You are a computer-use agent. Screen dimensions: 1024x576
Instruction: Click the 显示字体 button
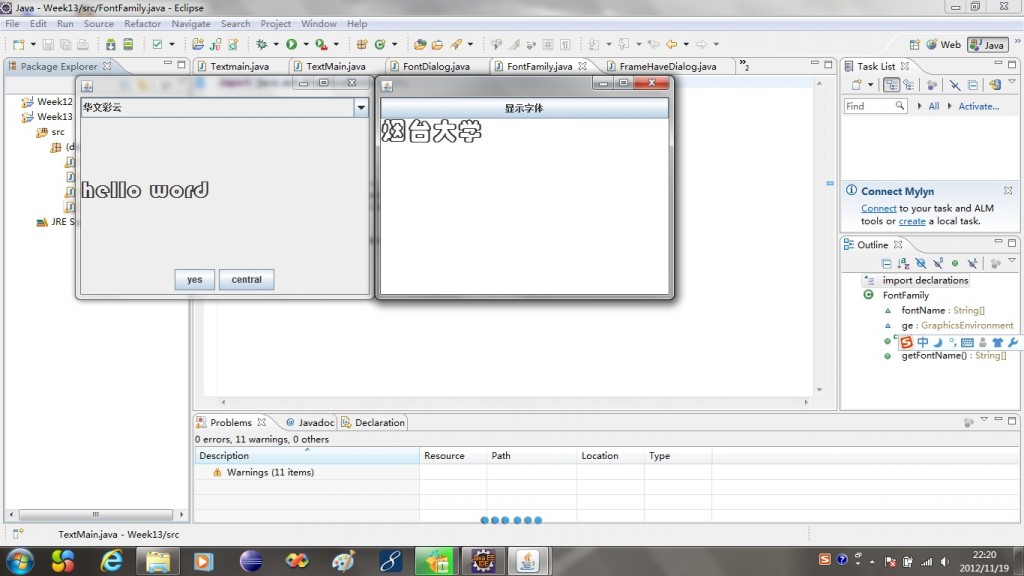coord(524,108)
